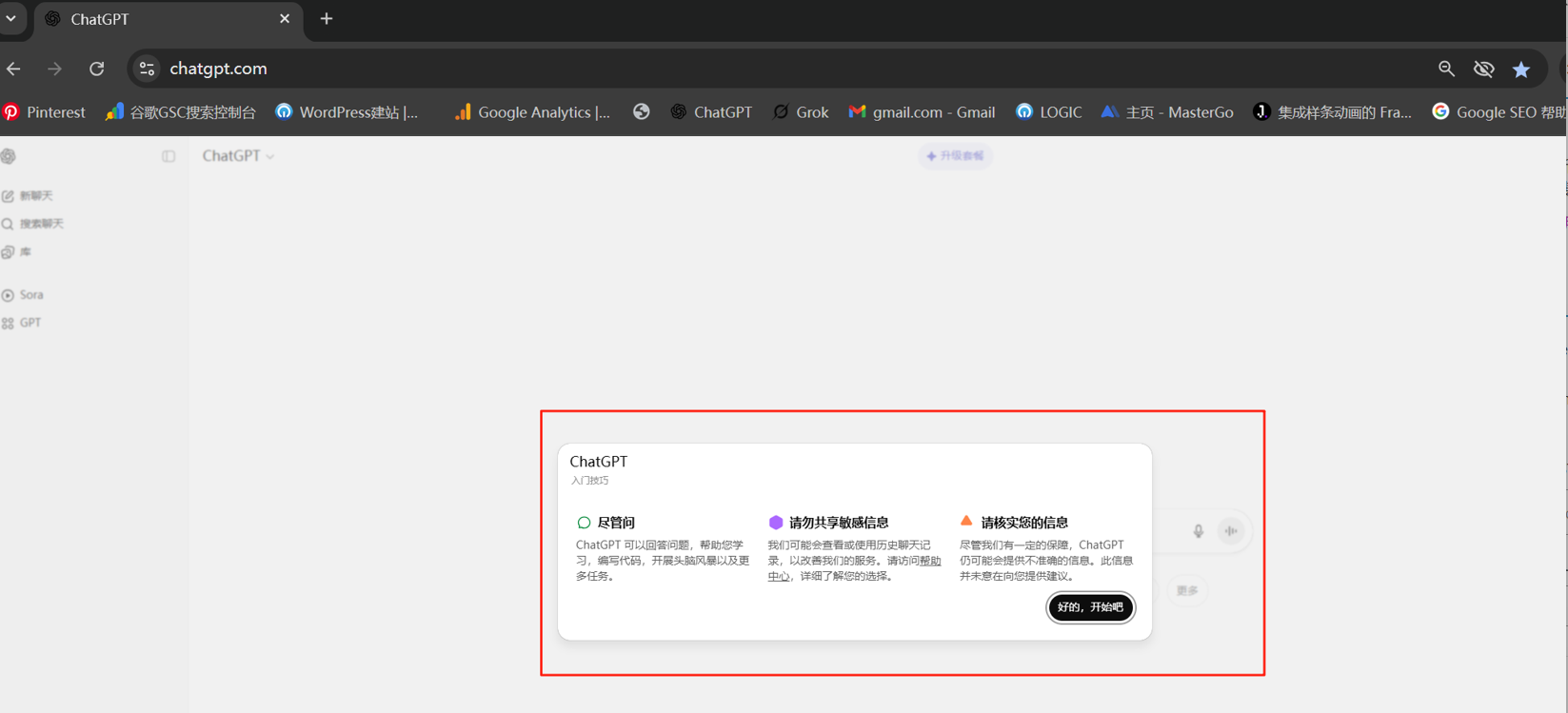Select the ChatGPT browser tab

(x=169, y=19)
